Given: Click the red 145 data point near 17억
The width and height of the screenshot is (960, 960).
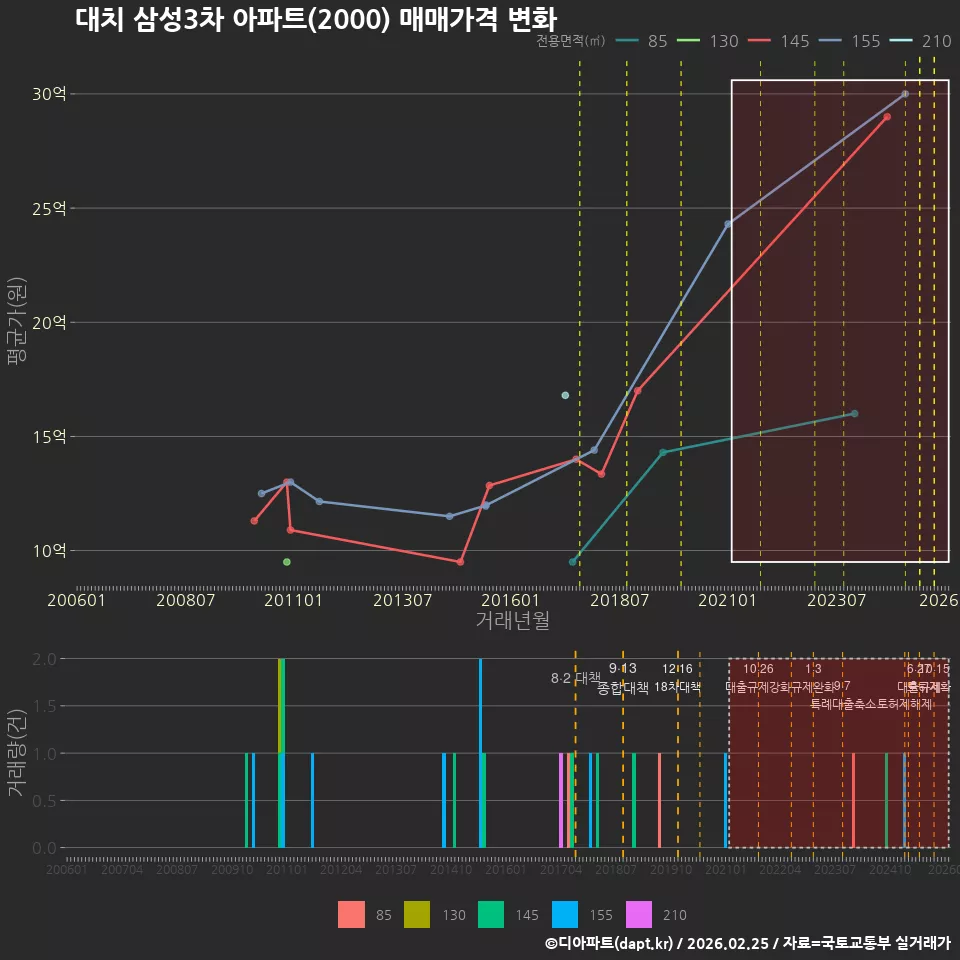Looking at the screenshot, I should pyautogui.click(x=637, y=391).
